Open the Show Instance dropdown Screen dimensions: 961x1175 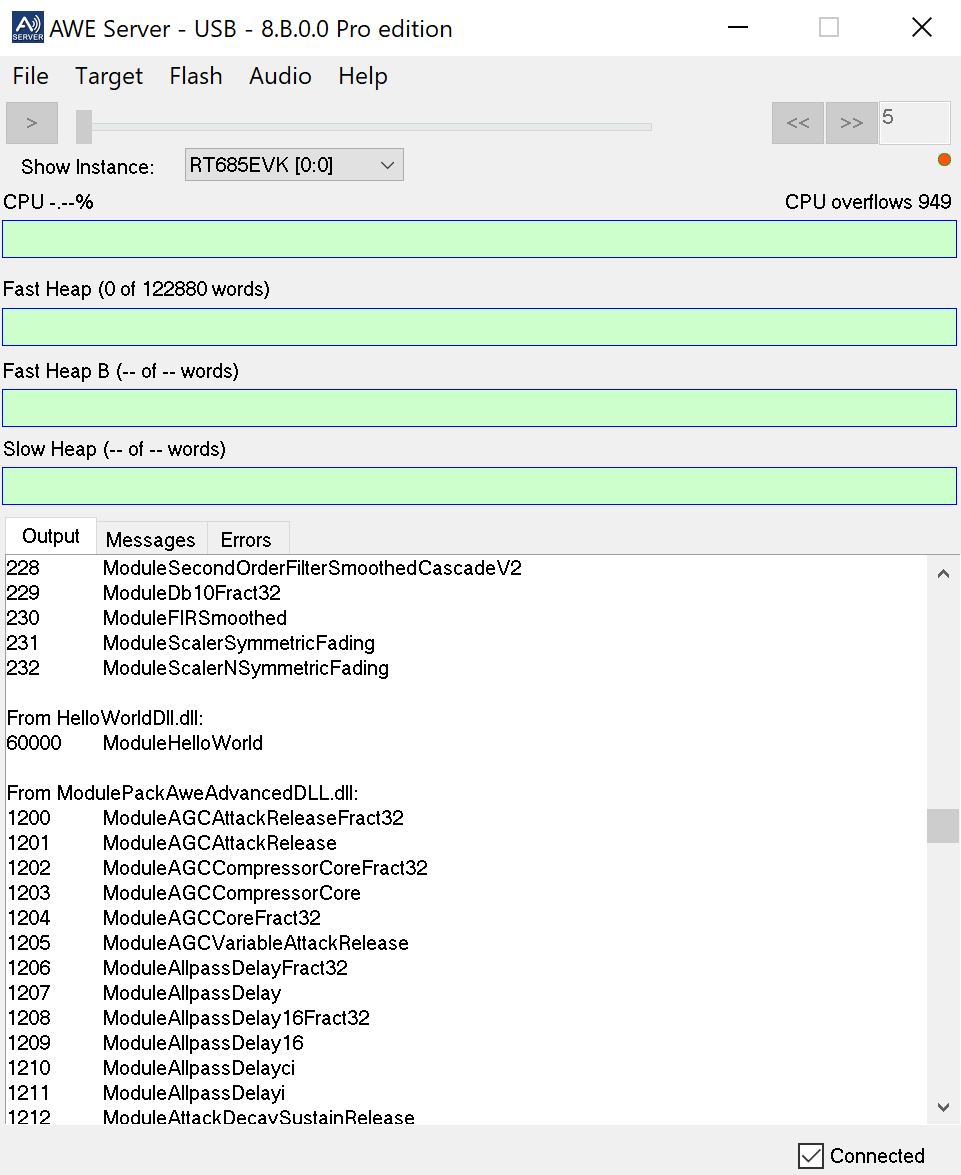pos(294,165)
